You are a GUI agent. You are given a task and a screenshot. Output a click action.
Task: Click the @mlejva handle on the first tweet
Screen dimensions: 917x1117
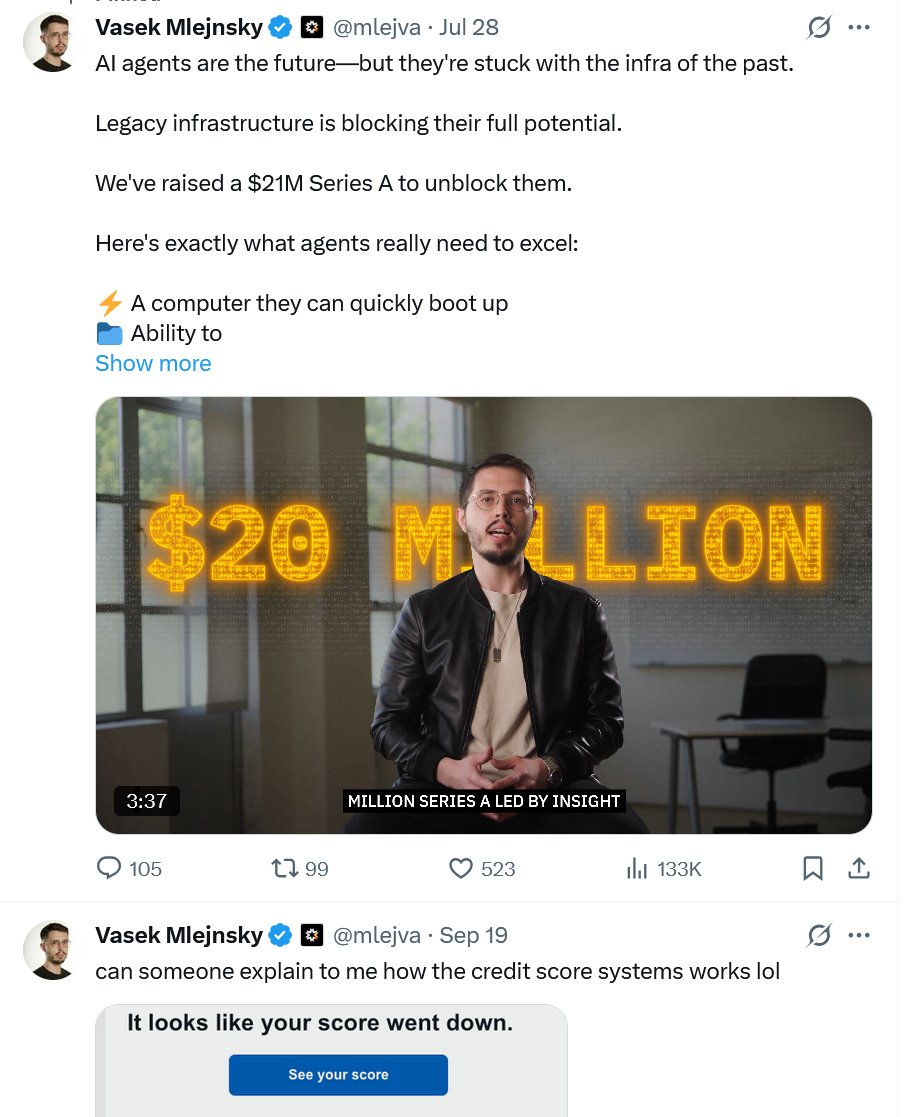377,27
